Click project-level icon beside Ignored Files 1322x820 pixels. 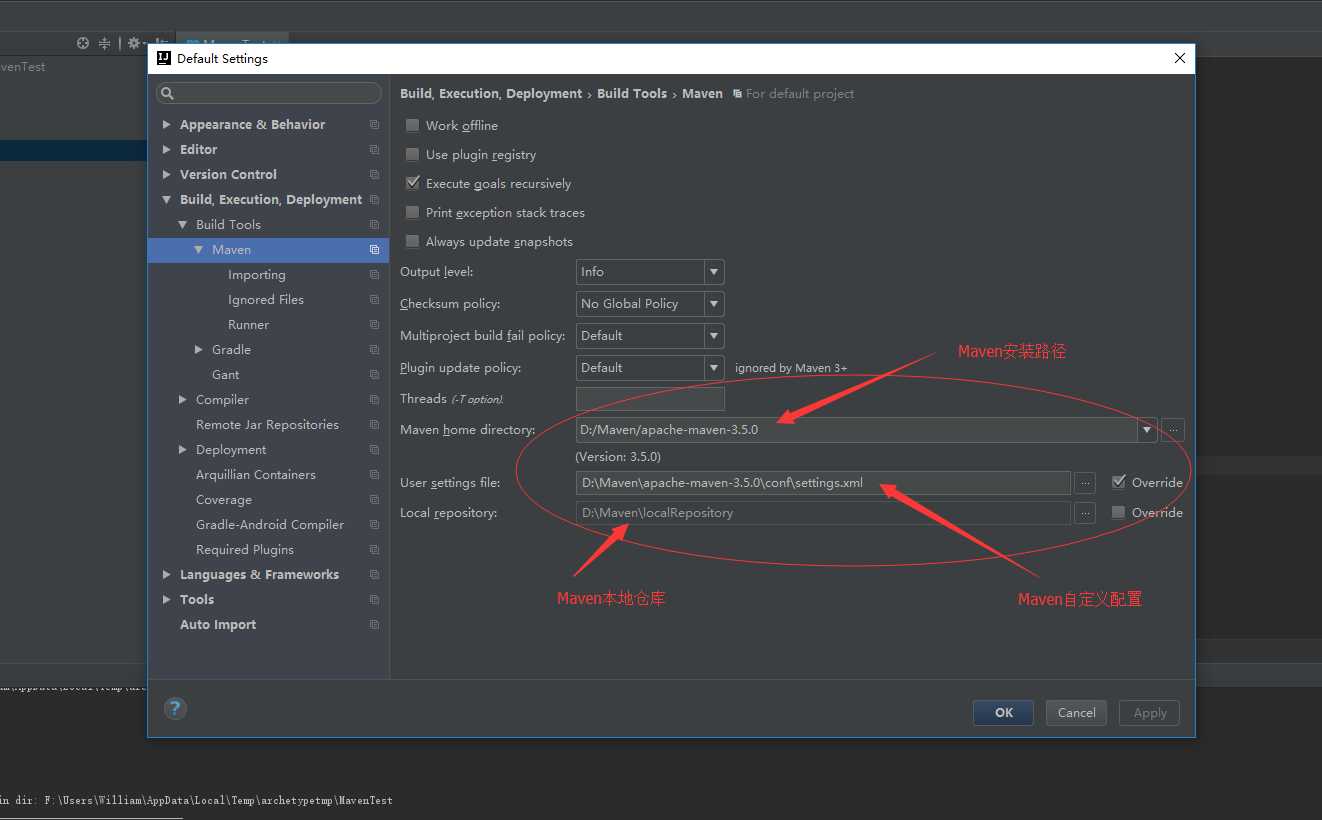pos(374,300)
